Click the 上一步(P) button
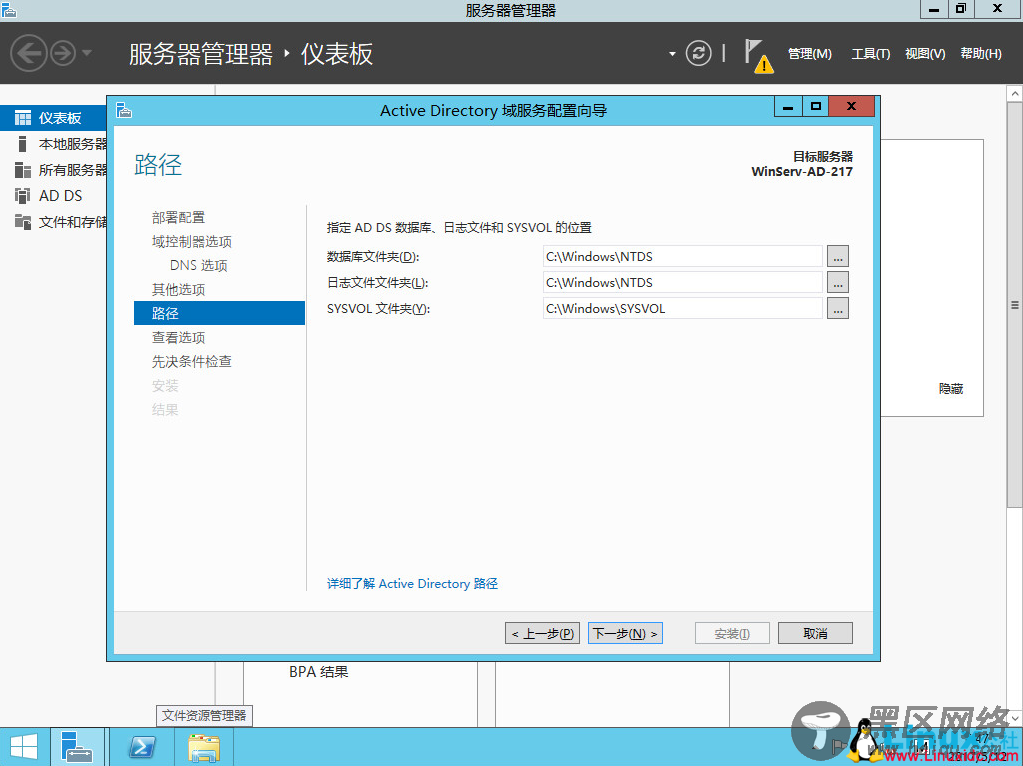The image size is (1023, 766). [542, 633]
